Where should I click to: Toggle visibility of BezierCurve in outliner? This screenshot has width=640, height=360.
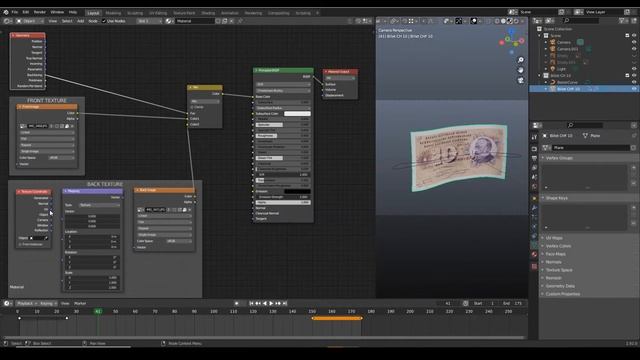(634, 82)
